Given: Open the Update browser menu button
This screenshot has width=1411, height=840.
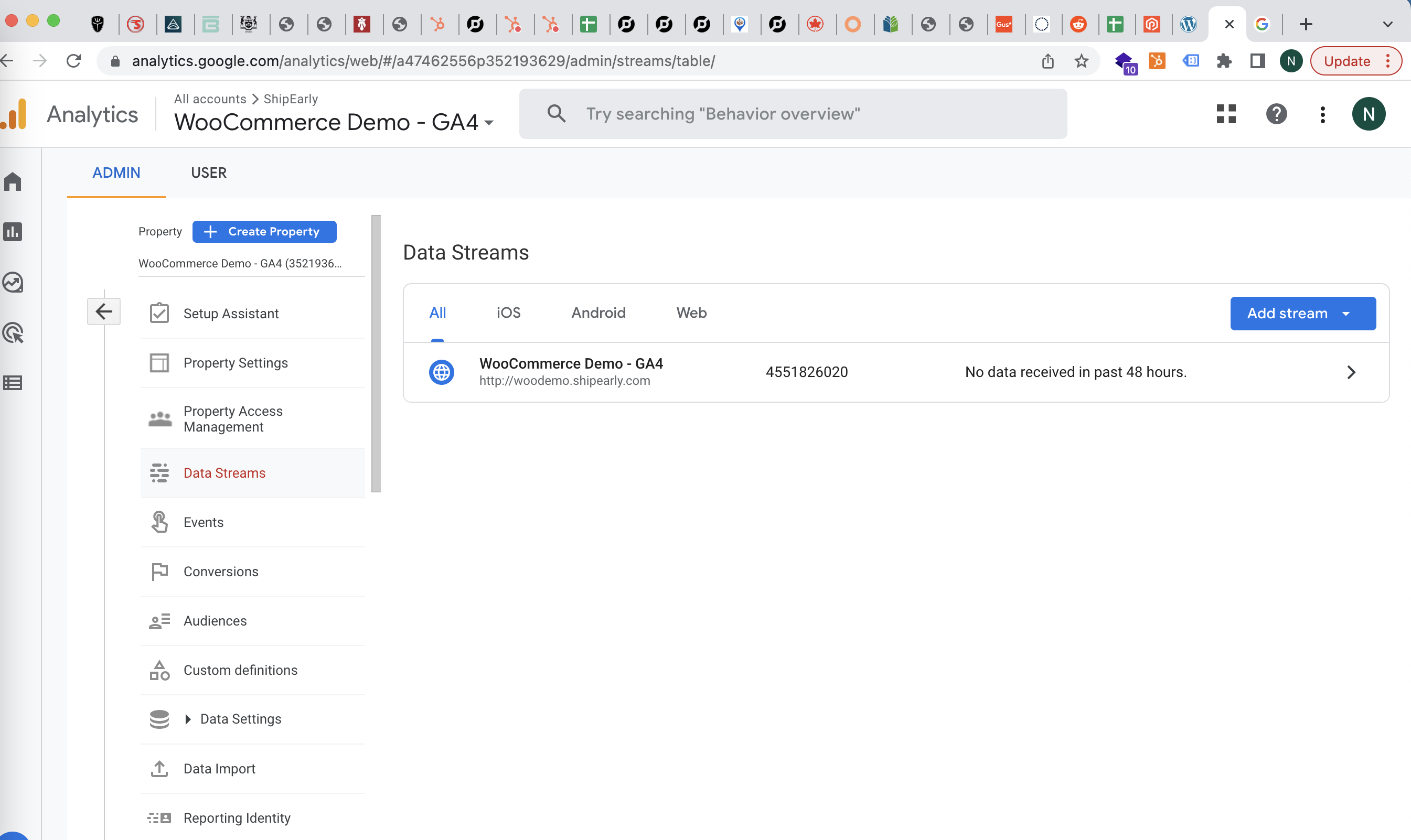Looking at the screenshot, I should (x=1355, y=61).
